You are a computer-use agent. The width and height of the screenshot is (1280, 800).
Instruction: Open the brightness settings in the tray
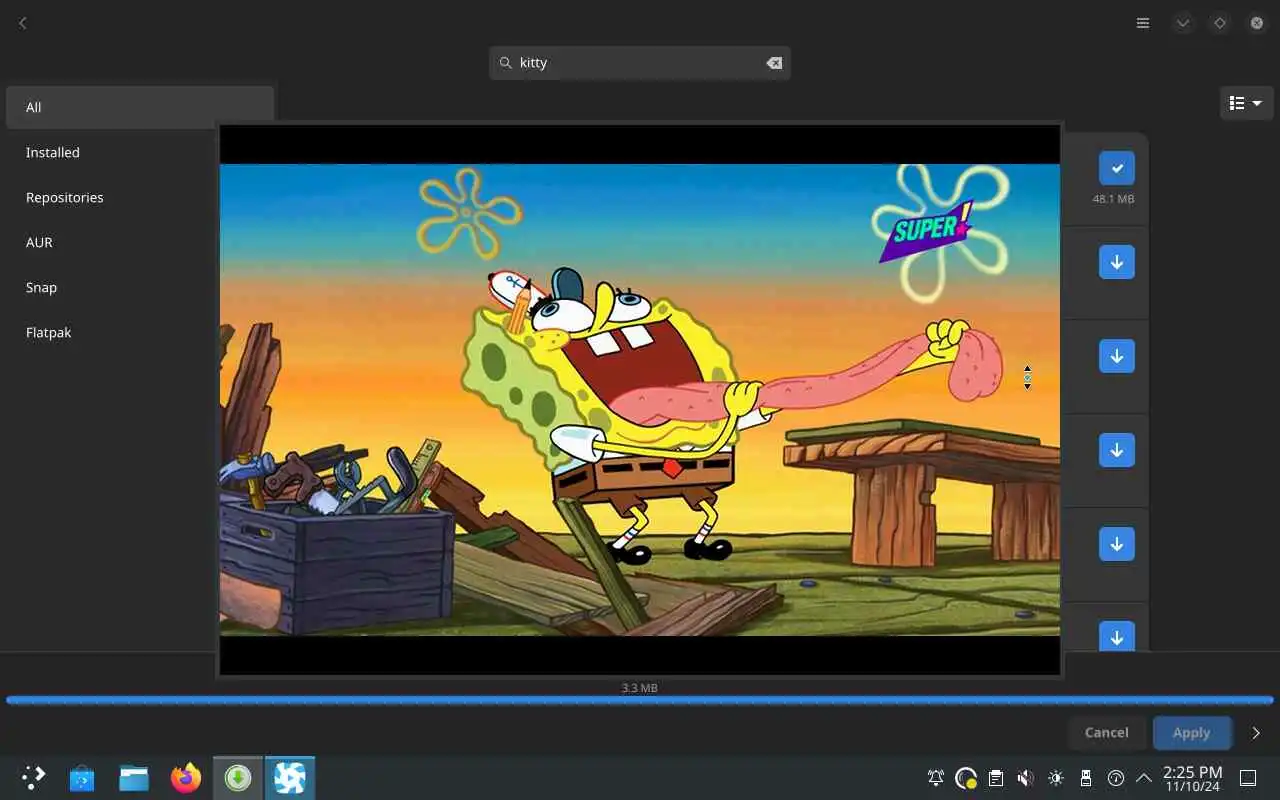[x=1056, y=778]
